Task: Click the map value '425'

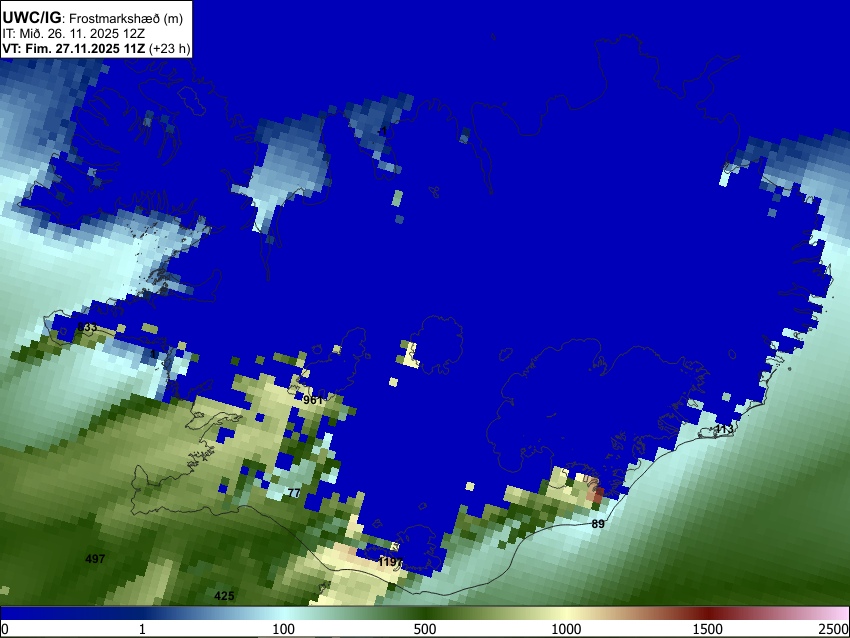Action: (x=224, y=596)
